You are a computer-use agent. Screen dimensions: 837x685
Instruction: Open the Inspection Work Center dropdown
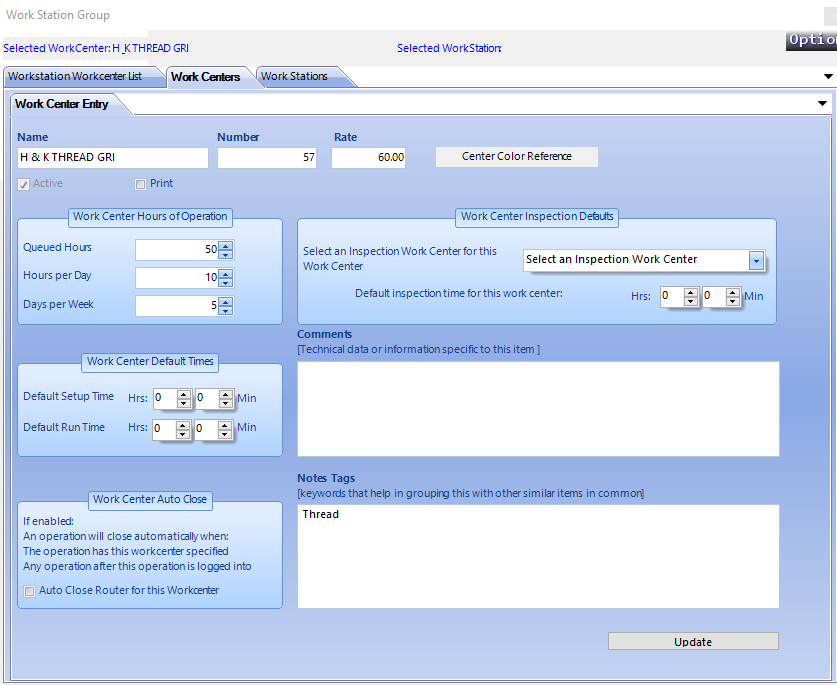(756, 261)
